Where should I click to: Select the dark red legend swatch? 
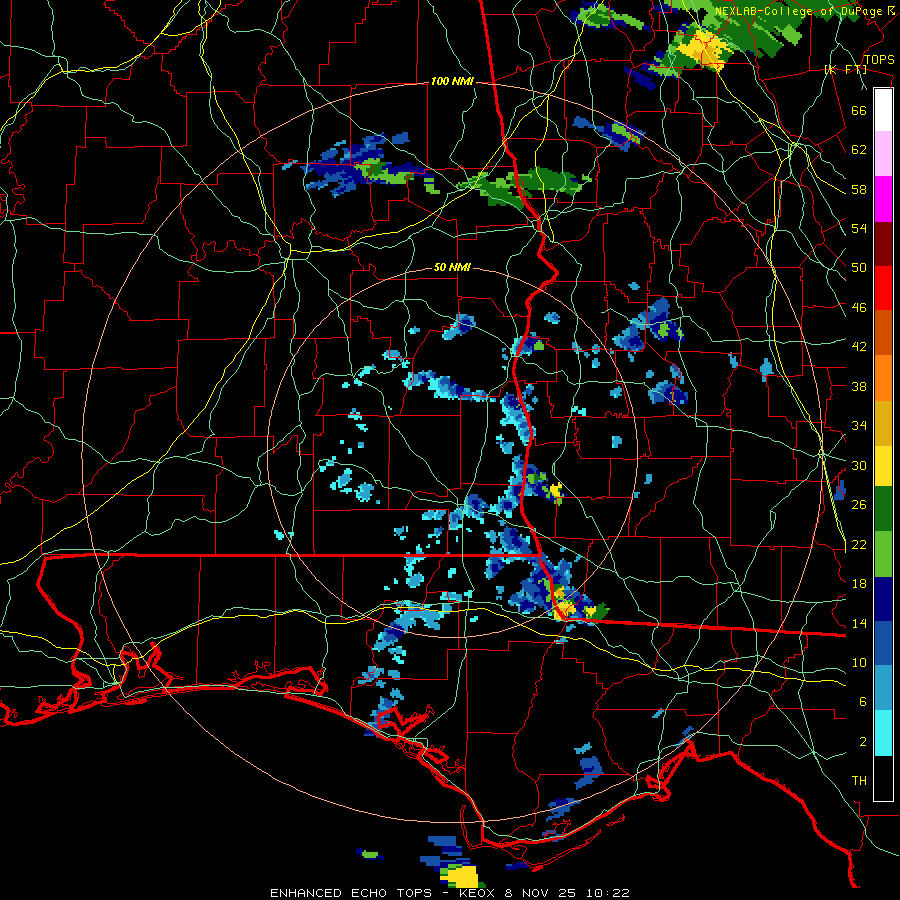click(x=883, y=244)
